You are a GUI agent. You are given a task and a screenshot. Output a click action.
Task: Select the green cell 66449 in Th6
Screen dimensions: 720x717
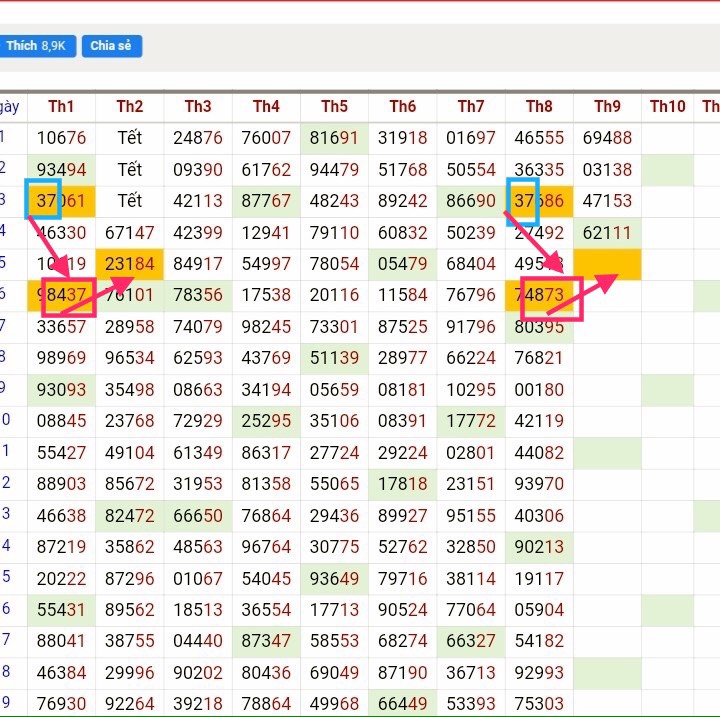click(x=402, y=704)
